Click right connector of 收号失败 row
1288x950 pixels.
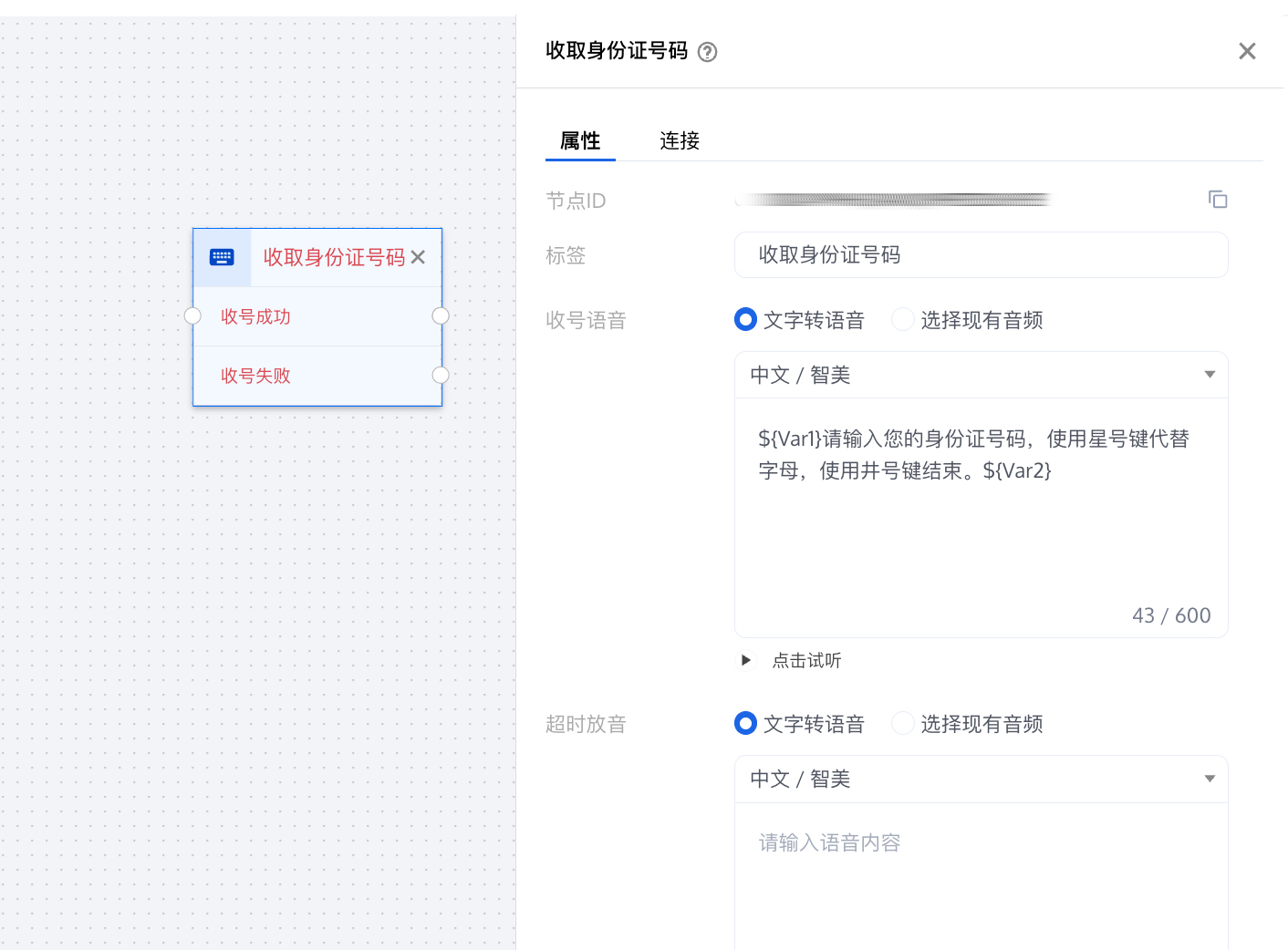click(441, 375)
